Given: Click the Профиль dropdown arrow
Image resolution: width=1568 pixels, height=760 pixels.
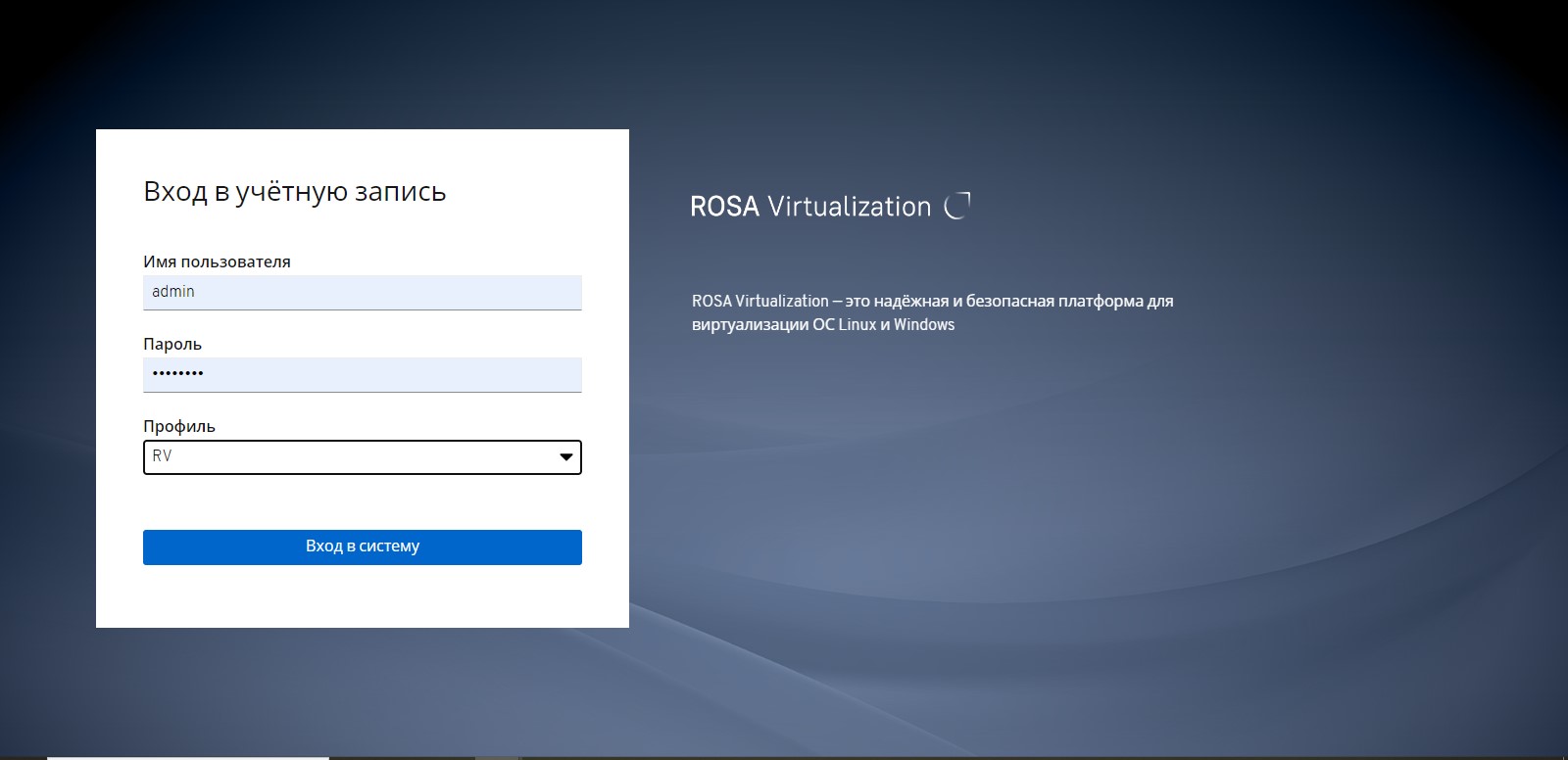Looking at the screenshot, I should click(565, 457).
